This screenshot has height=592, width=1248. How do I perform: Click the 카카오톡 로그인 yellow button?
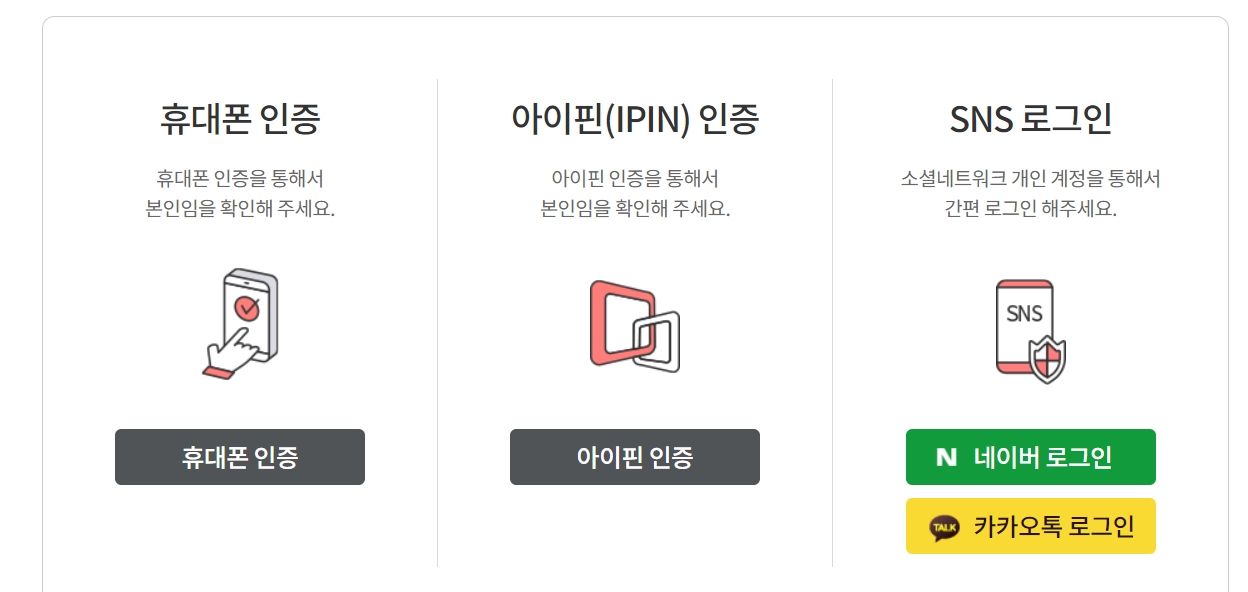point(1030,525)
